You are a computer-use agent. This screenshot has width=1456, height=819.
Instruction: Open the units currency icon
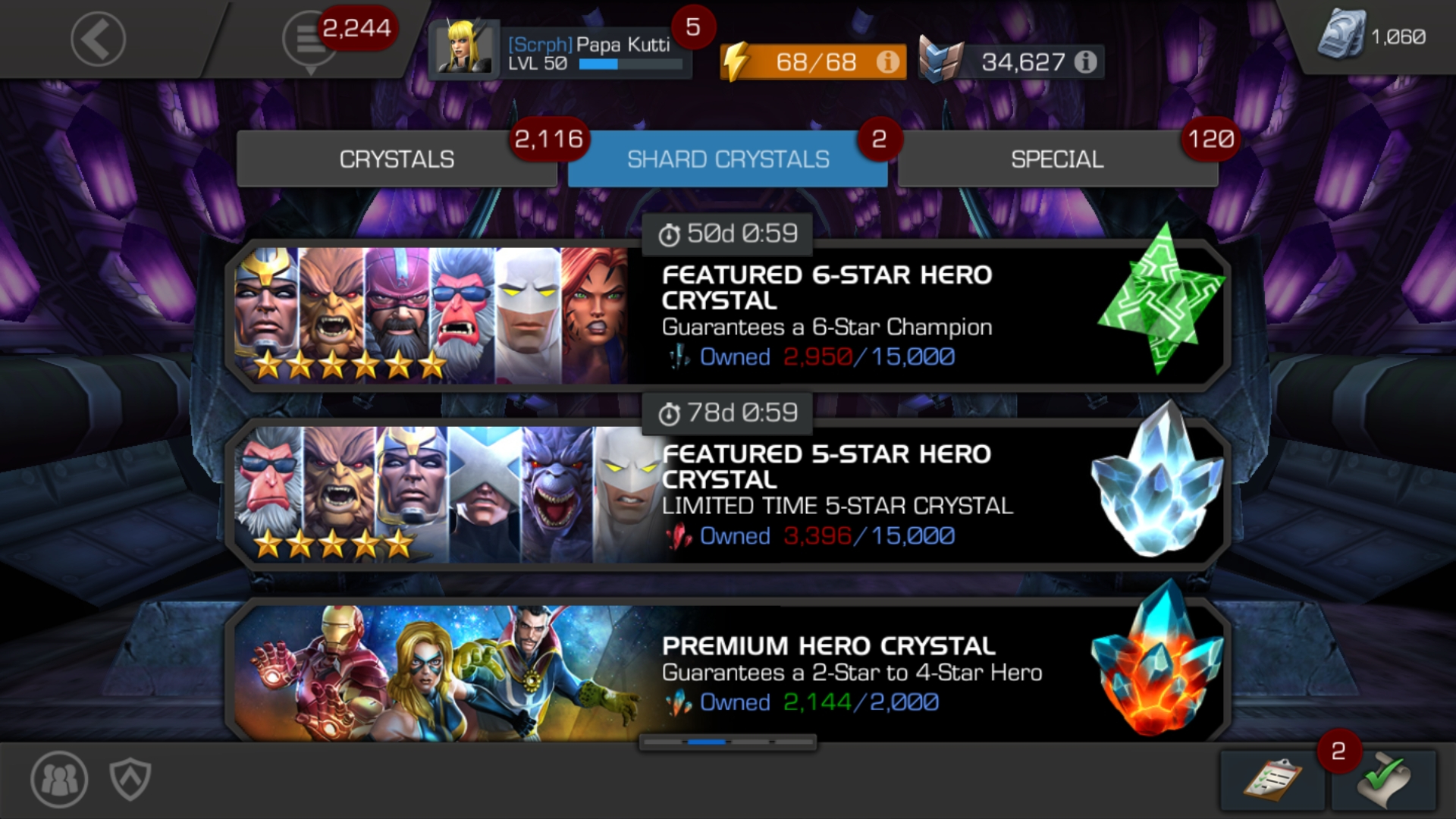[x=1341, y=35]
